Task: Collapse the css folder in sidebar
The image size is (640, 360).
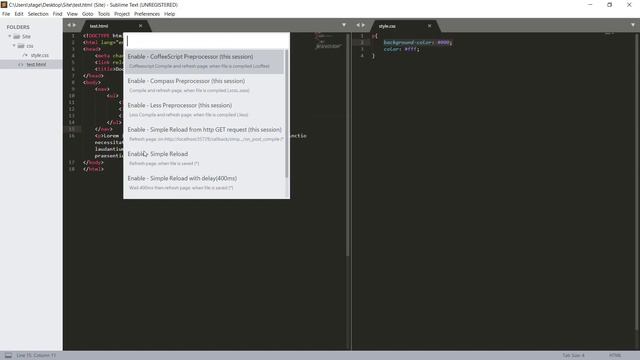Action: [x=14, y=46]
